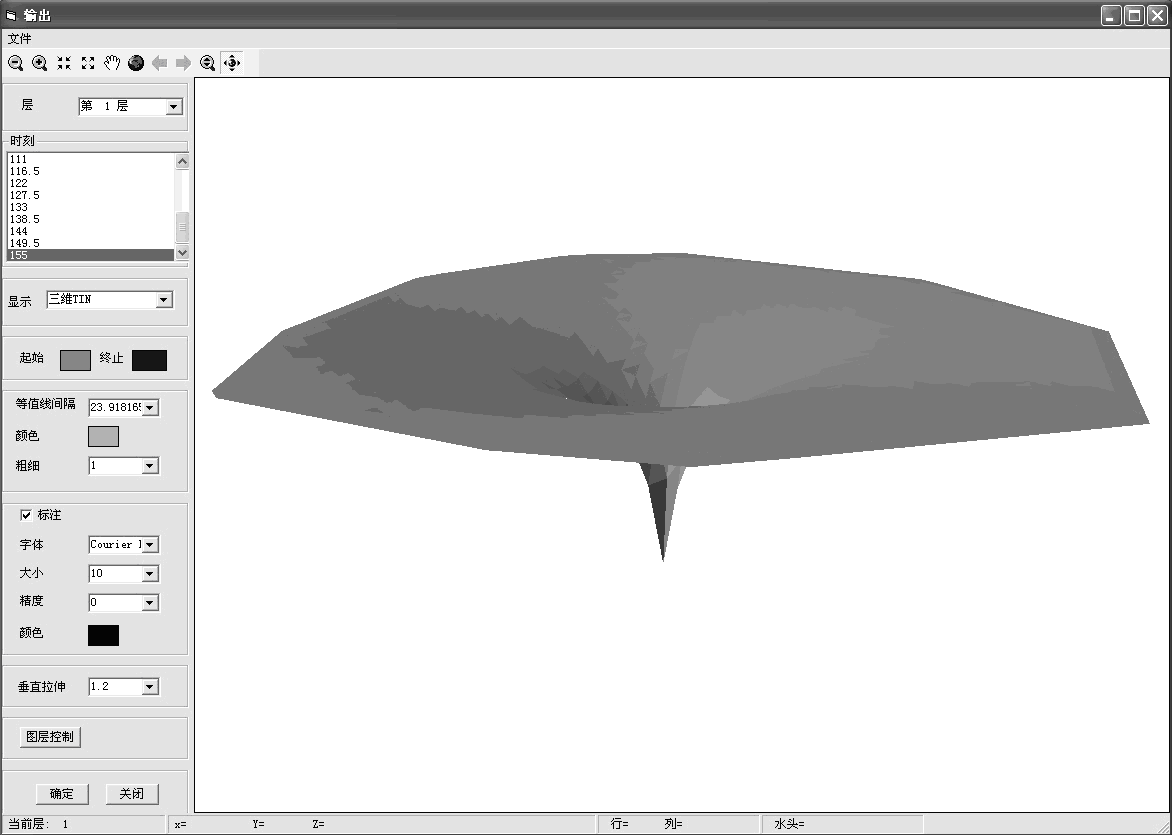
Task: Open the 文件 menu
Action: click(20, 39)
